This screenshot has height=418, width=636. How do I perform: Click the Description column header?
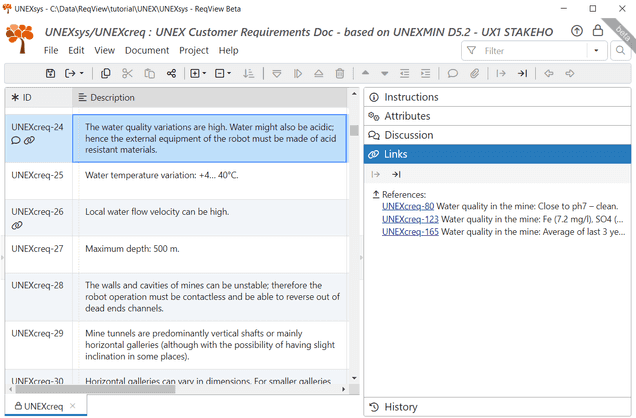[x=210, y=98]
